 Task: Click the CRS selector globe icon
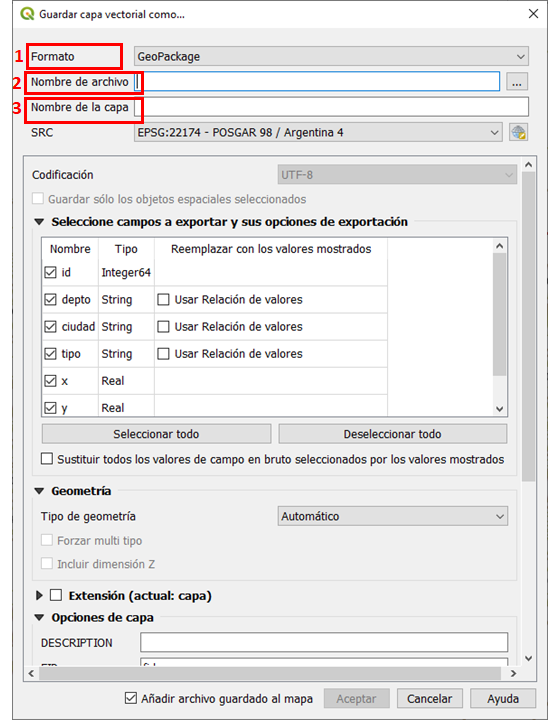(x=519, y=133)
